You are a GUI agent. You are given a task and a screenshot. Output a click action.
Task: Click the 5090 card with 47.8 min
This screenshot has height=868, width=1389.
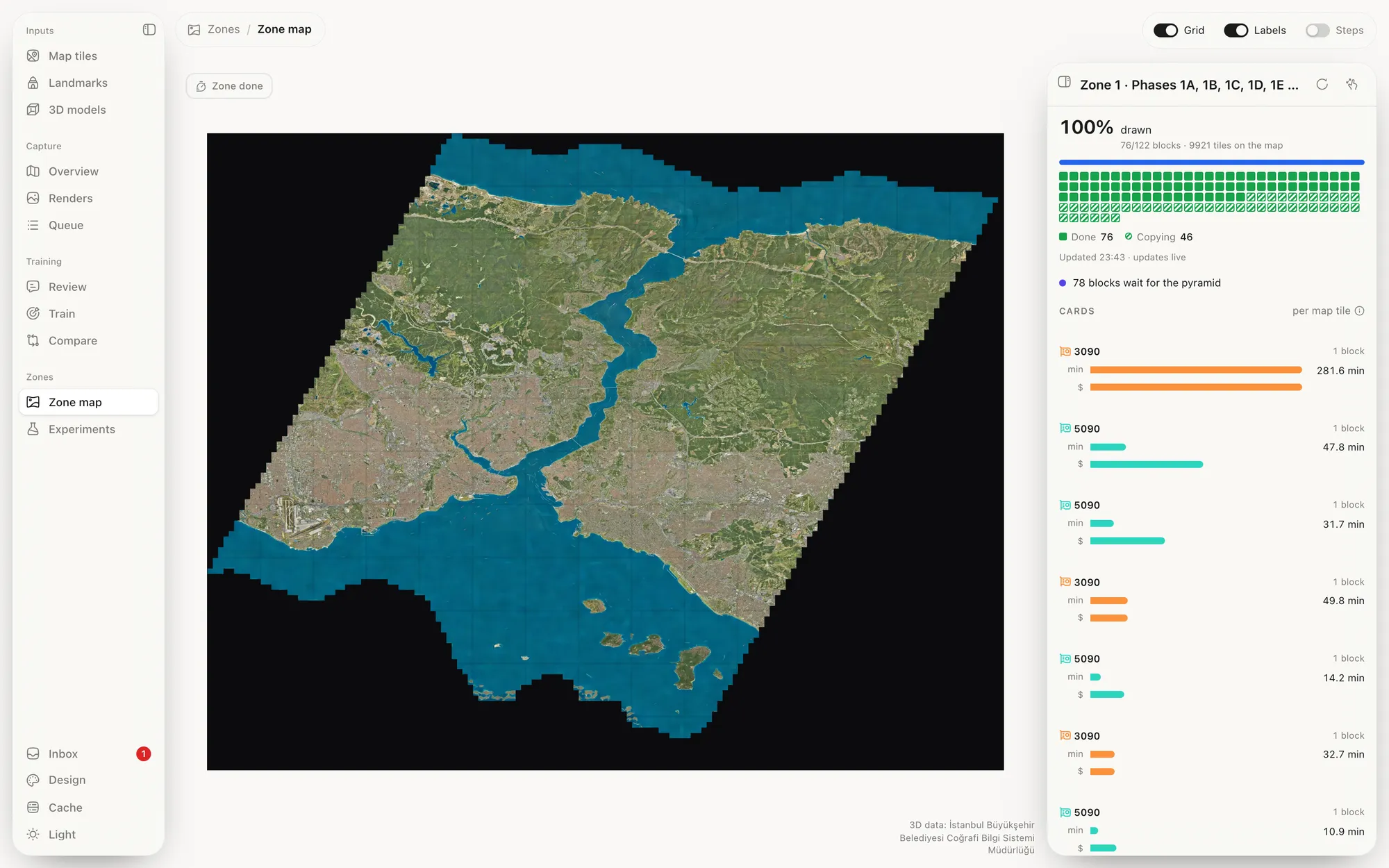tap(1211, 446)
